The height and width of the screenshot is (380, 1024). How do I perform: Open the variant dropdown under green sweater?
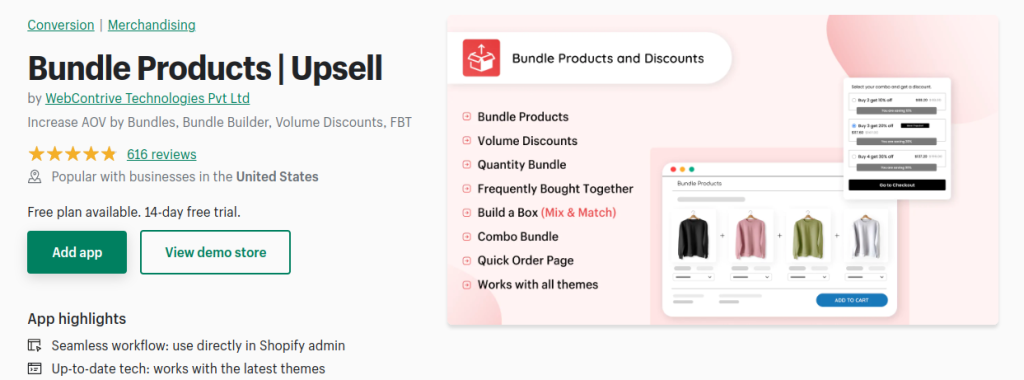(808, 277)
